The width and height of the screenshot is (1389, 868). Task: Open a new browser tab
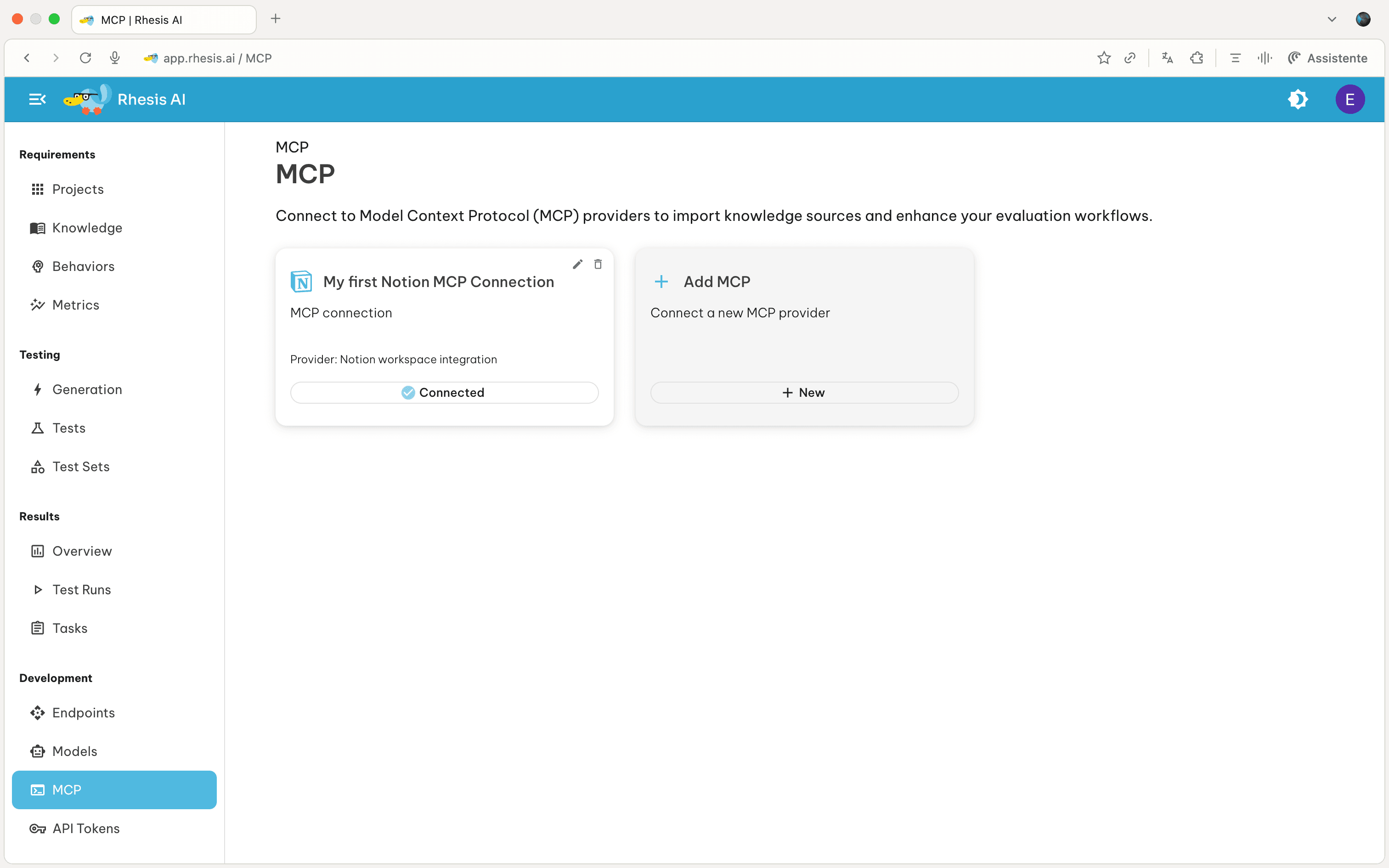click(x=276, y=18)
